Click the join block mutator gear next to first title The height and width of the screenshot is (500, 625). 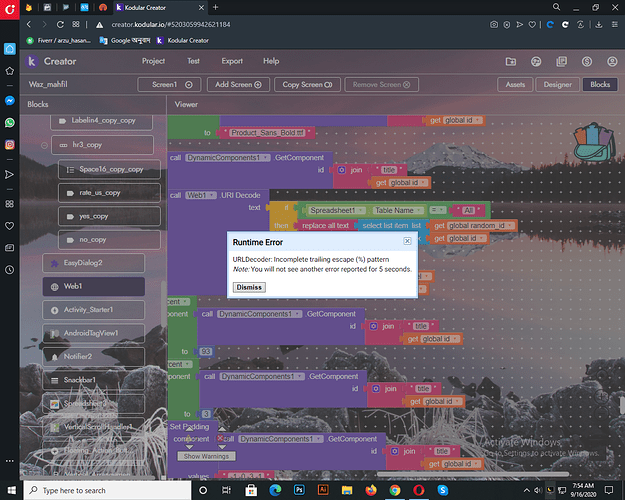pos(342,170)
